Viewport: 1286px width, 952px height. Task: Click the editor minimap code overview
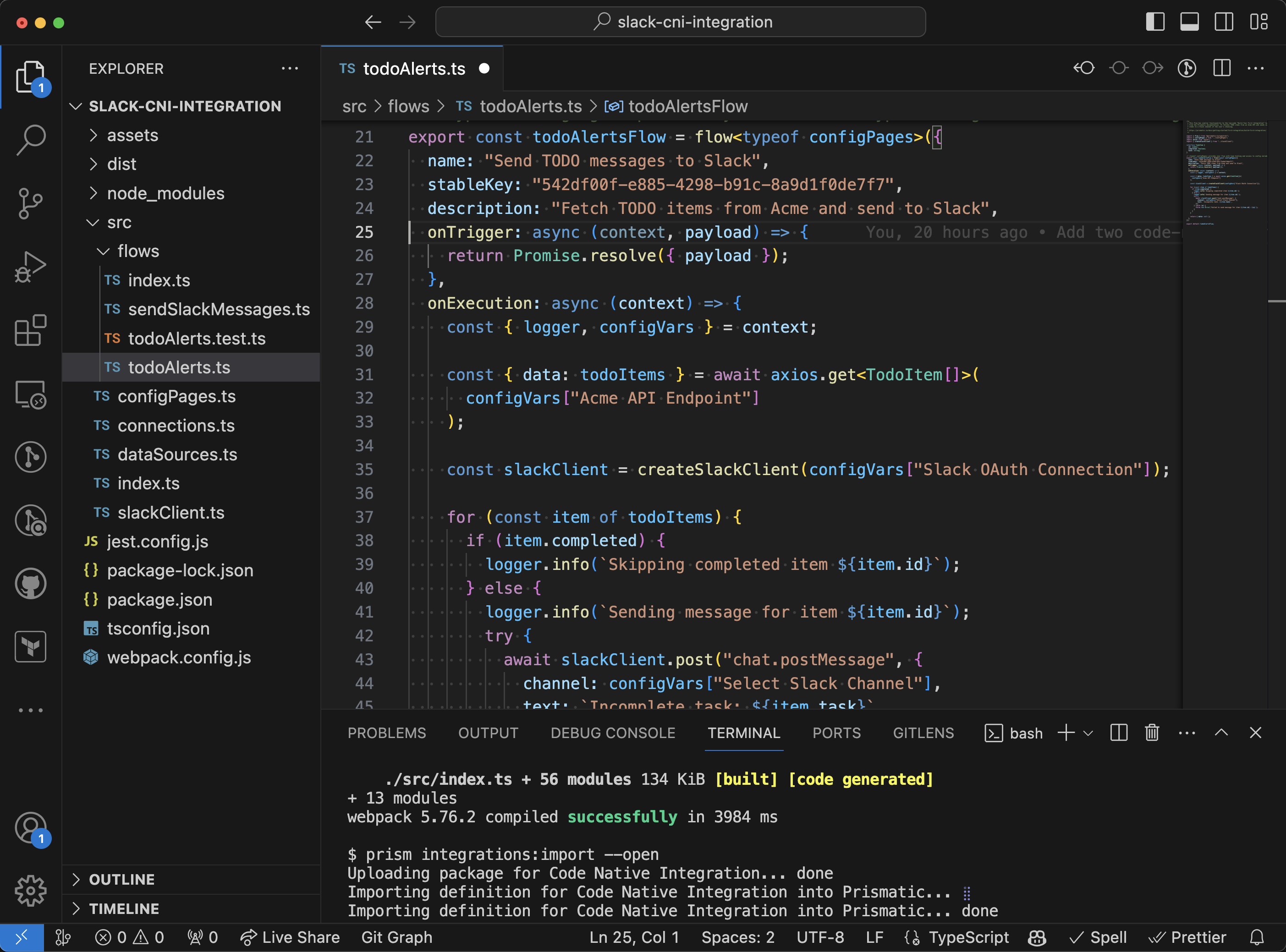tap(1225, 173)
